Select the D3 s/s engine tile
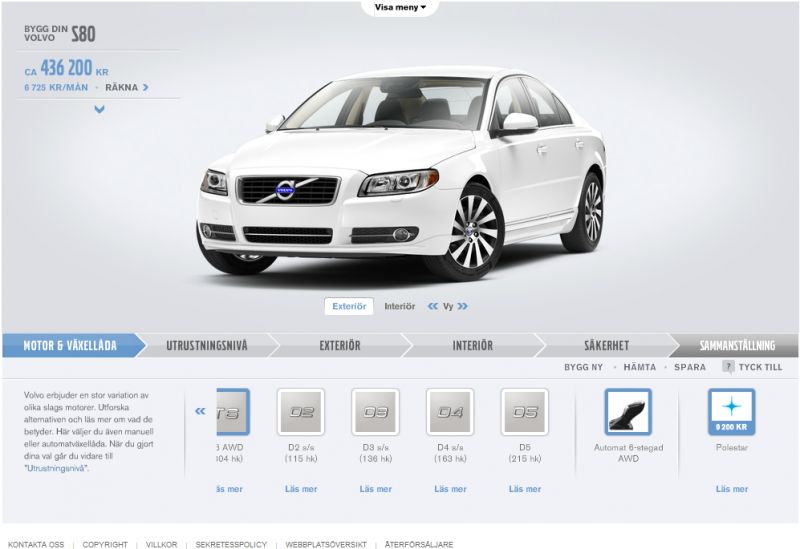Screen dimensions: 800x549 coord(376,412)
